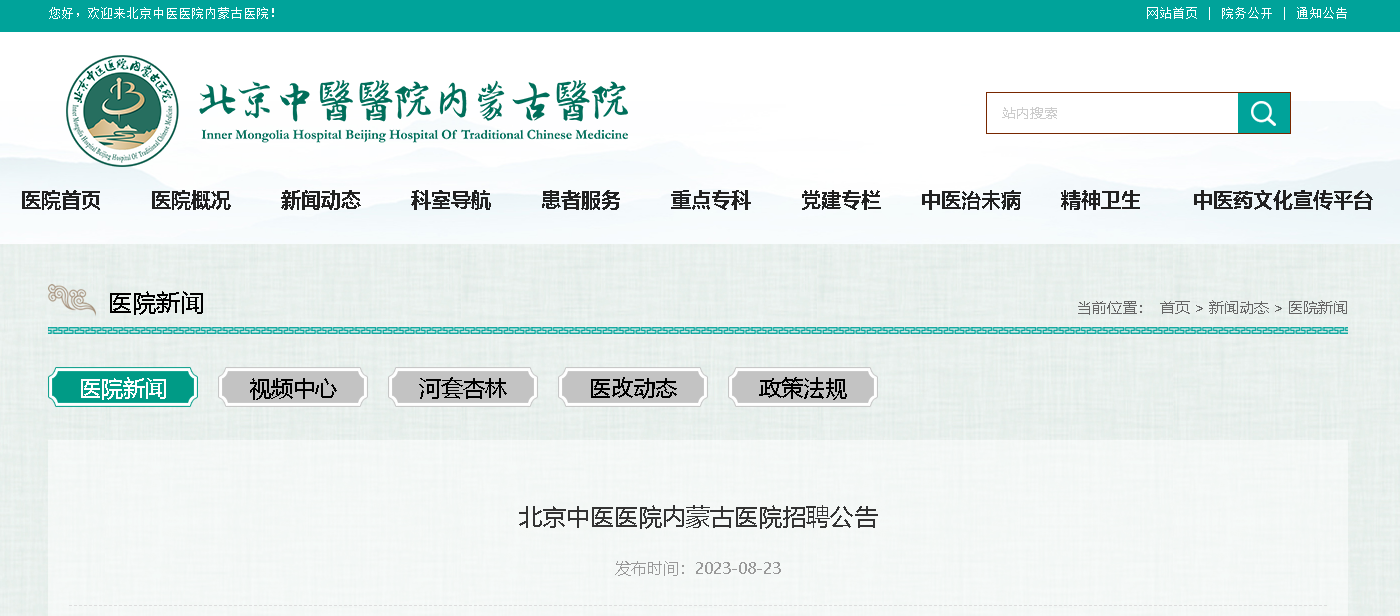The width and height of the screenshot is (1400, 616).
Task: Open 医院概况 navigation item
Action: pos(191,200)
